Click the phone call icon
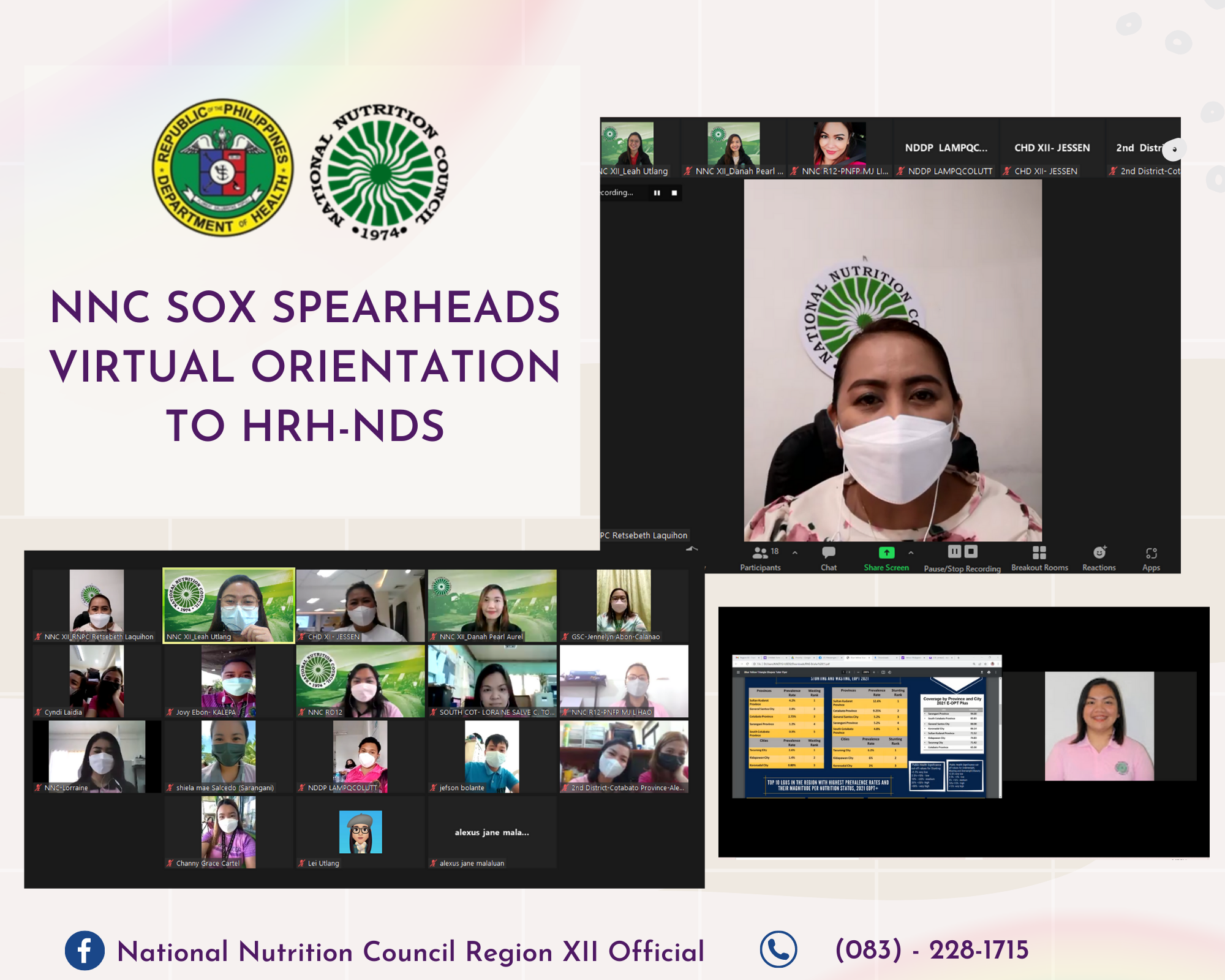Screen dimensions: 1225x980 coord(778,950)
